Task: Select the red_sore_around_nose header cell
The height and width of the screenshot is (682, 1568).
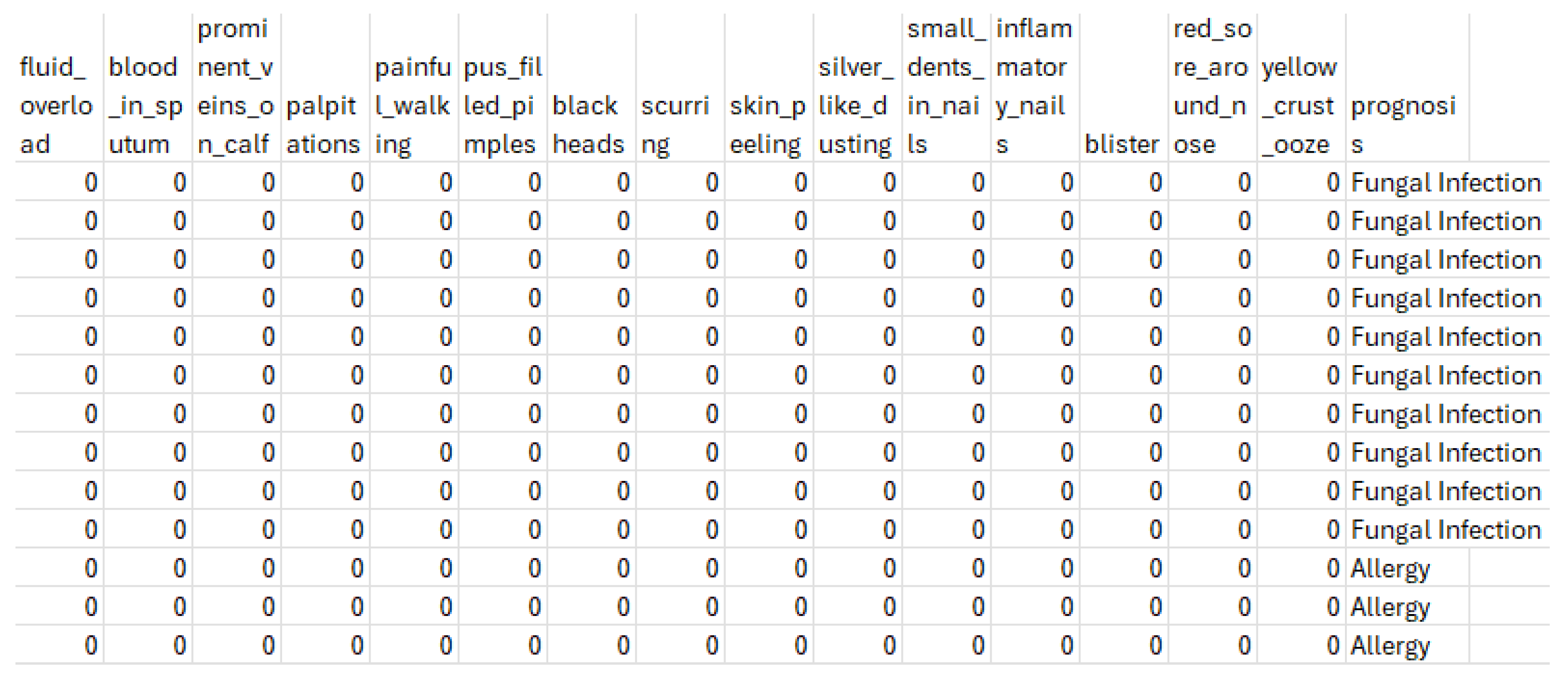Action: click(x=1212, y=86)
